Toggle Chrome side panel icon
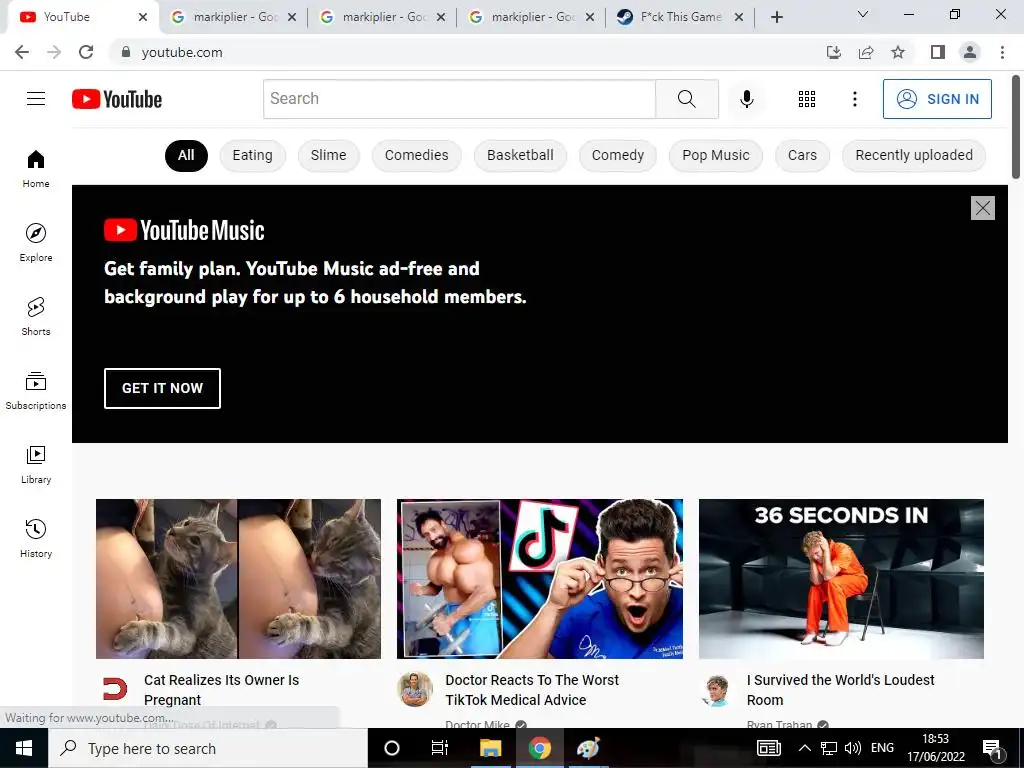Image resolution: width=1024 pixels, height=768 pixels. (x=938, y=52)
